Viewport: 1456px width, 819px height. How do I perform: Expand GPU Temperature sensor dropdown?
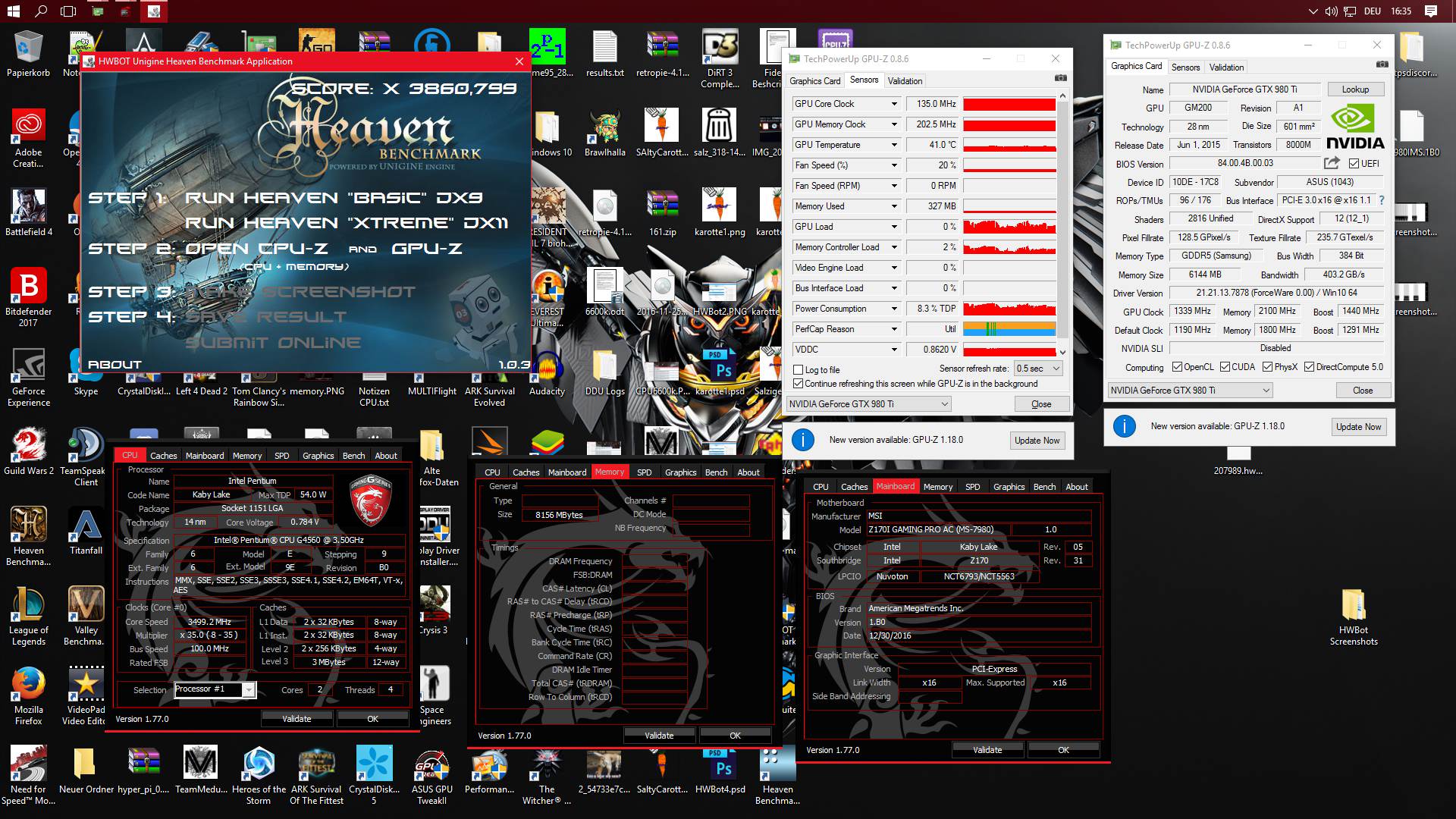pos(893,145)
